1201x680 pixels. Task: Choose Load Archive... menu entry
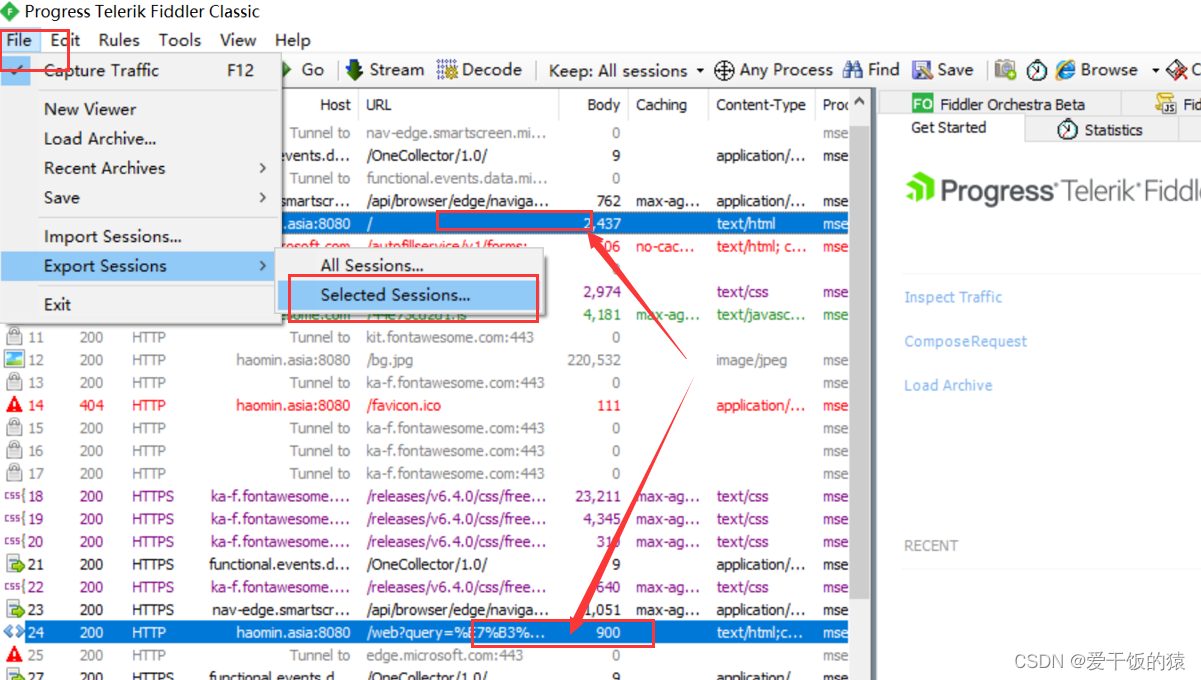point(141,139)
